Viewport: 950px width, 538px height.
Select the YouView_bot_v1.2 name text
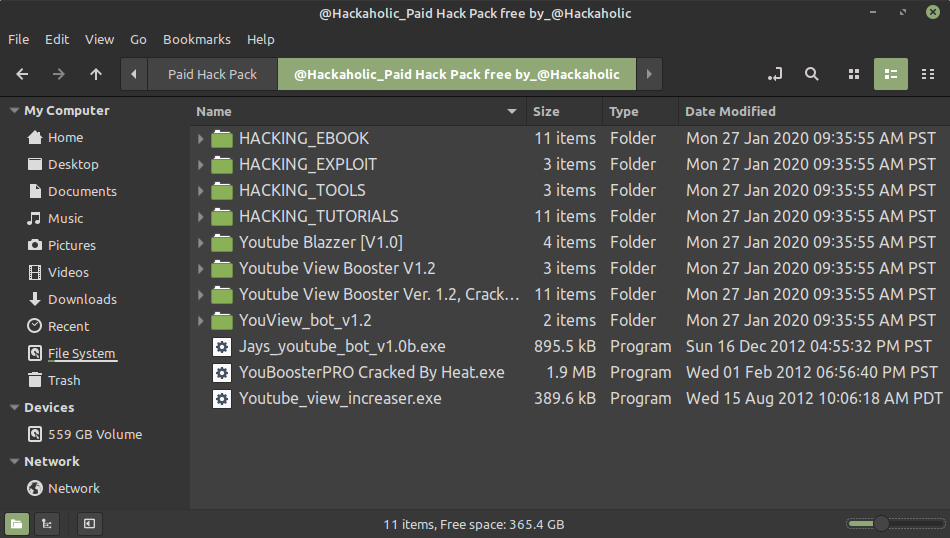point(305,320)
